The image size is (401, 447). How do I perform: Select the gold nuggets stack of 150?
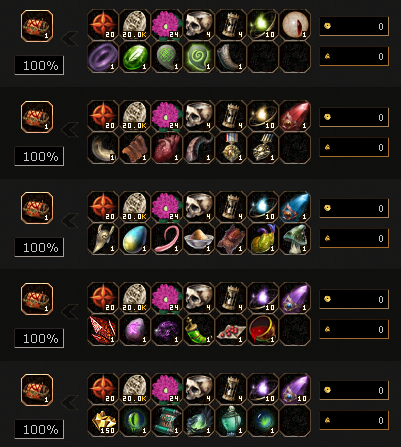(x=103, y=421)
